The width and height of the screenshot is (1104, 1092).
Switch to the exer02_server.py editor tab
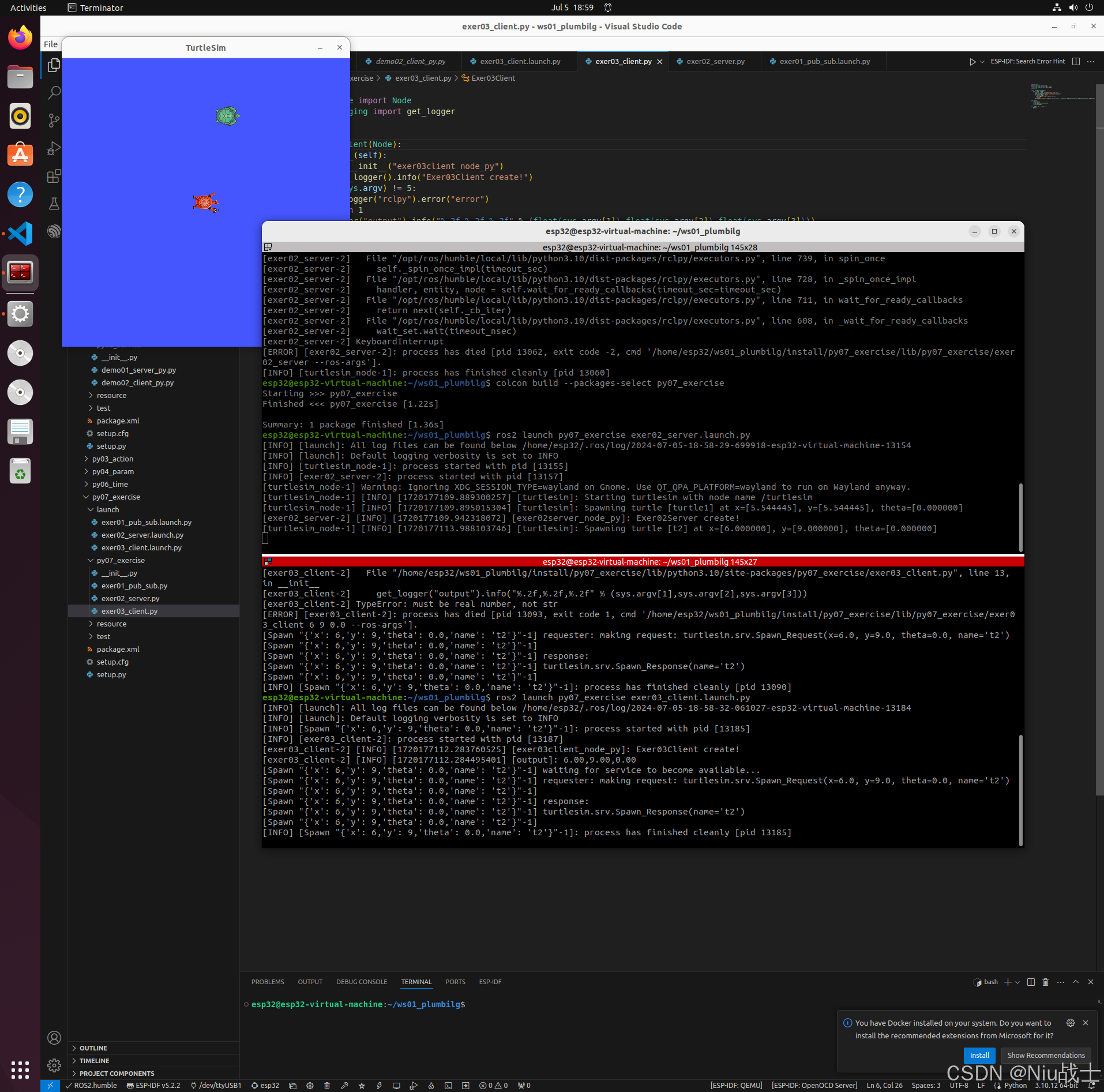[x=715, y=62]
